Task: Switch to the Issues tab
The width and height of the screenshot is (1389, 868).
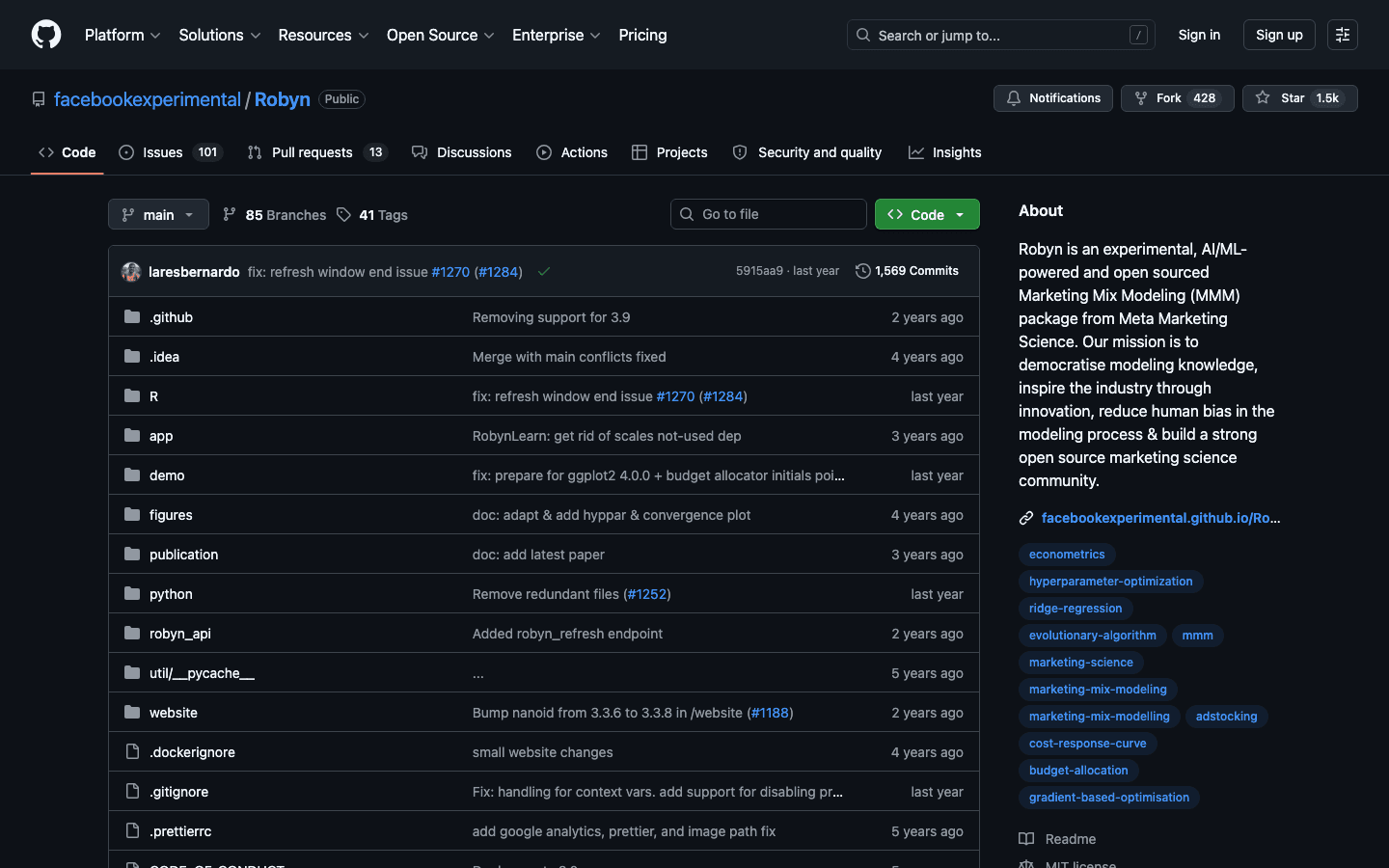Action: pos(171,152)
